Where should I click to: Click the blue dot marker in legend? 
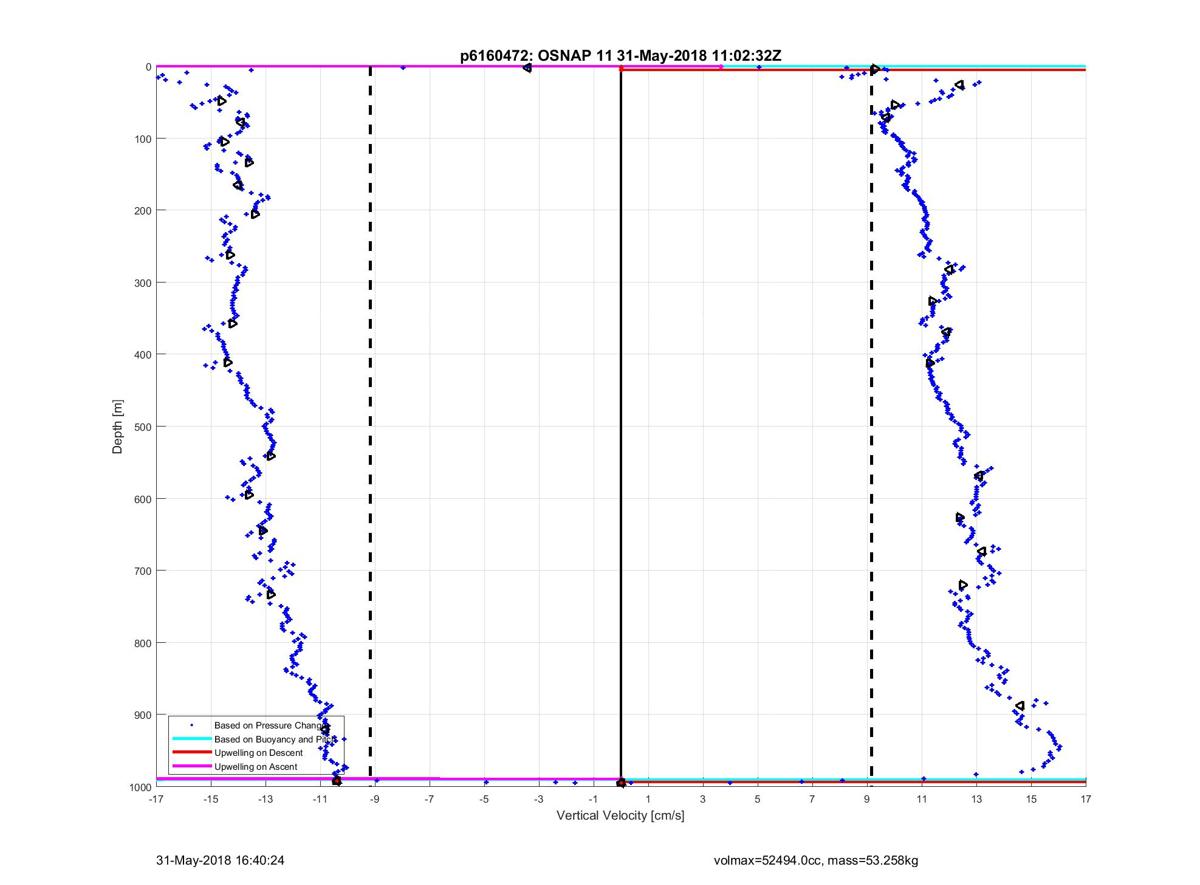point(191,724)
